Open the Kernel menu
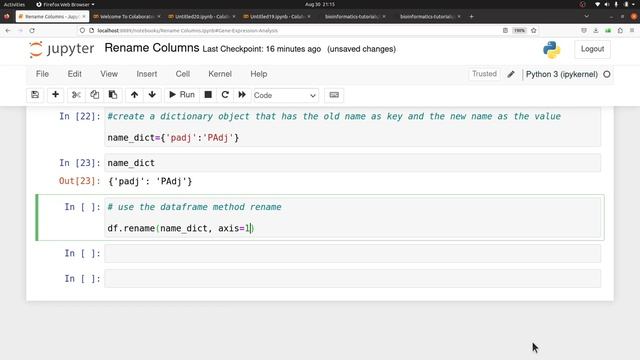 click(220, 74)
